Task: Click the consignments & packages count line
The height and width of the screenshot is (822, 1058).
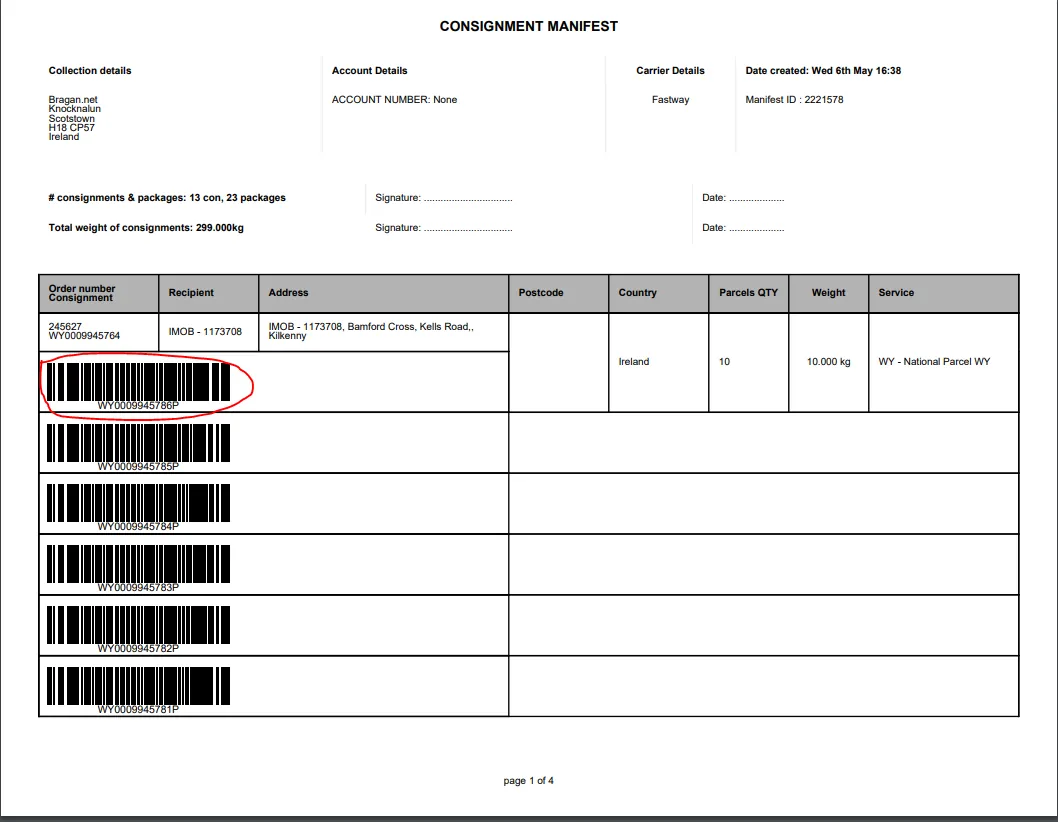Action: click(167, 198)
